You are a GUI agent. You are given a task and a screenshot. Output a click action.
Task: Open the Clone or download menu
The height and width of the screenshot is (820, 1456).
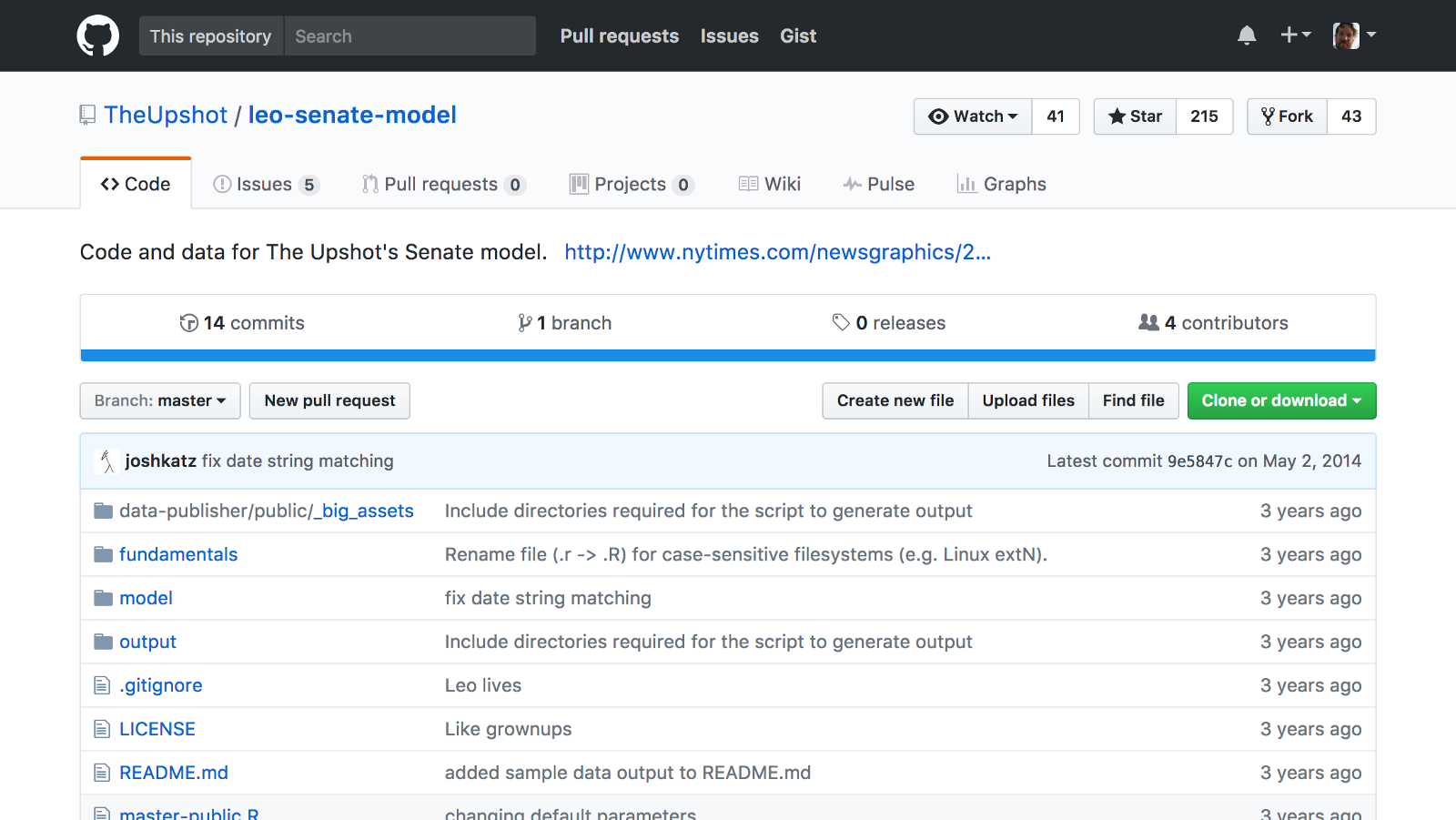1280,400
